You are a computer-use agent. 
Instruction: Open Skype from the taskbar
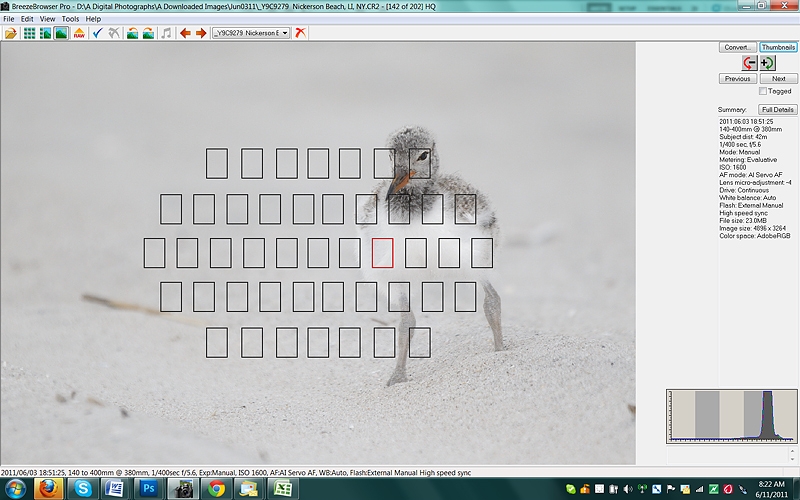pyautogui.click(x=82, y=489)
